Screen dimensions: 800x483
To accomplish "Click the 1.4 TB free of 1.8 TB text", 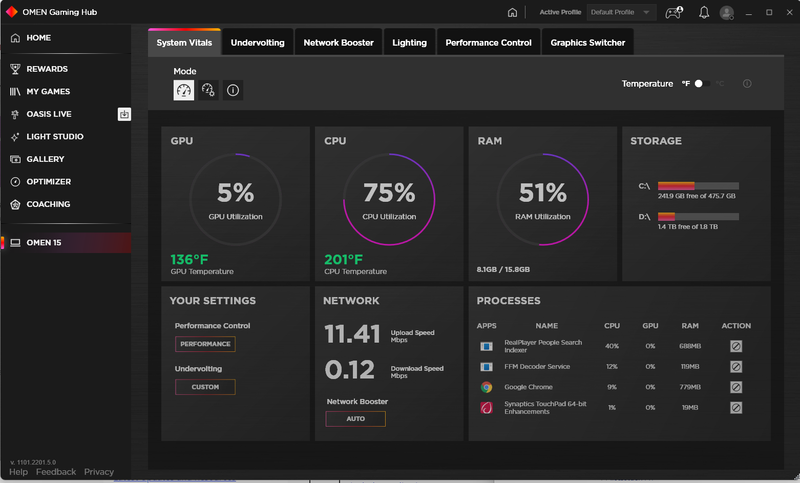I will [687, 226].
